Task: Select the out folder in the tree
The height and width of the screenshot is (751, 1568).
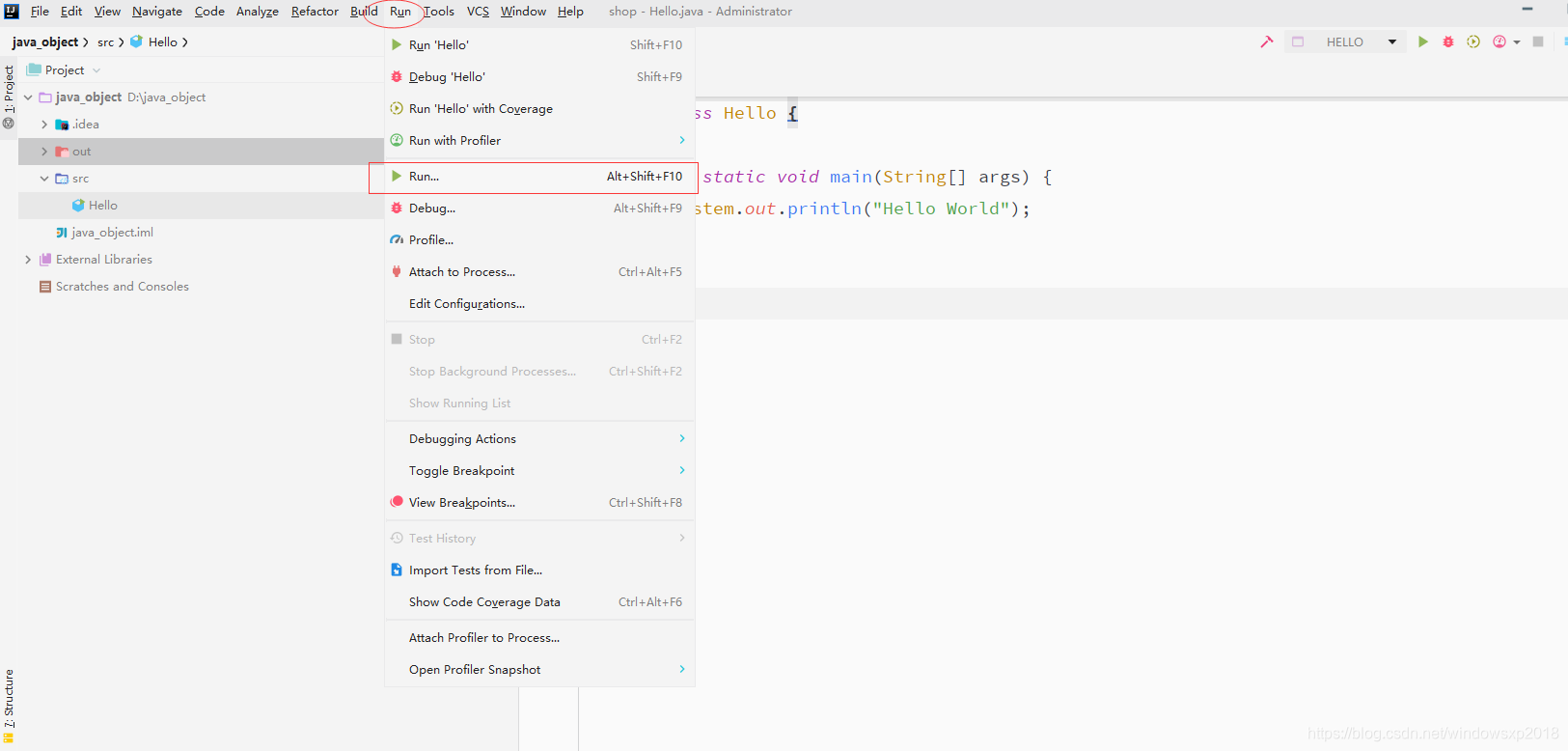Action: click(x=201, y=152)
